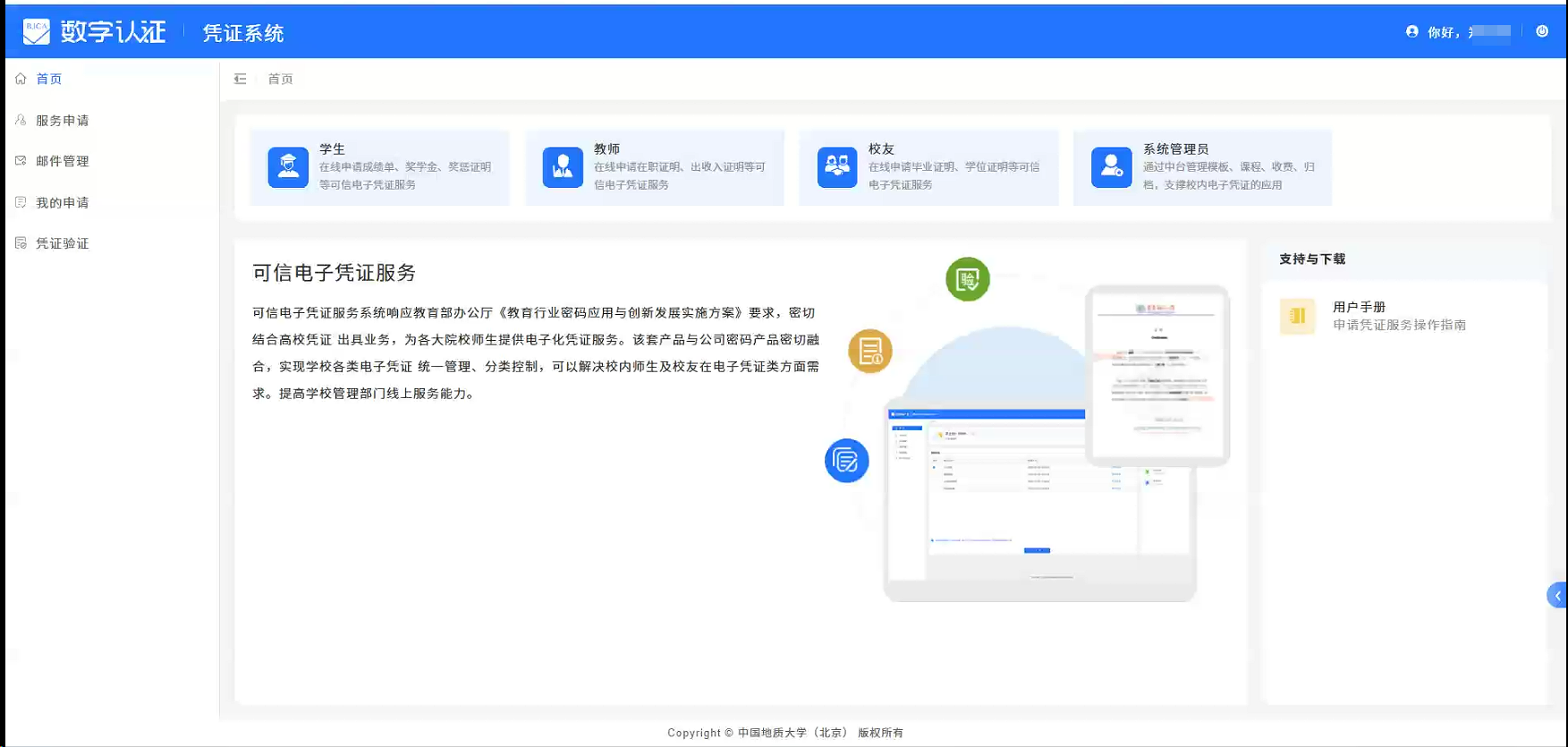This screenshot has height=747, width=1568.
Task: Click the yellow user manual book icon
Action: (1297, 316)
